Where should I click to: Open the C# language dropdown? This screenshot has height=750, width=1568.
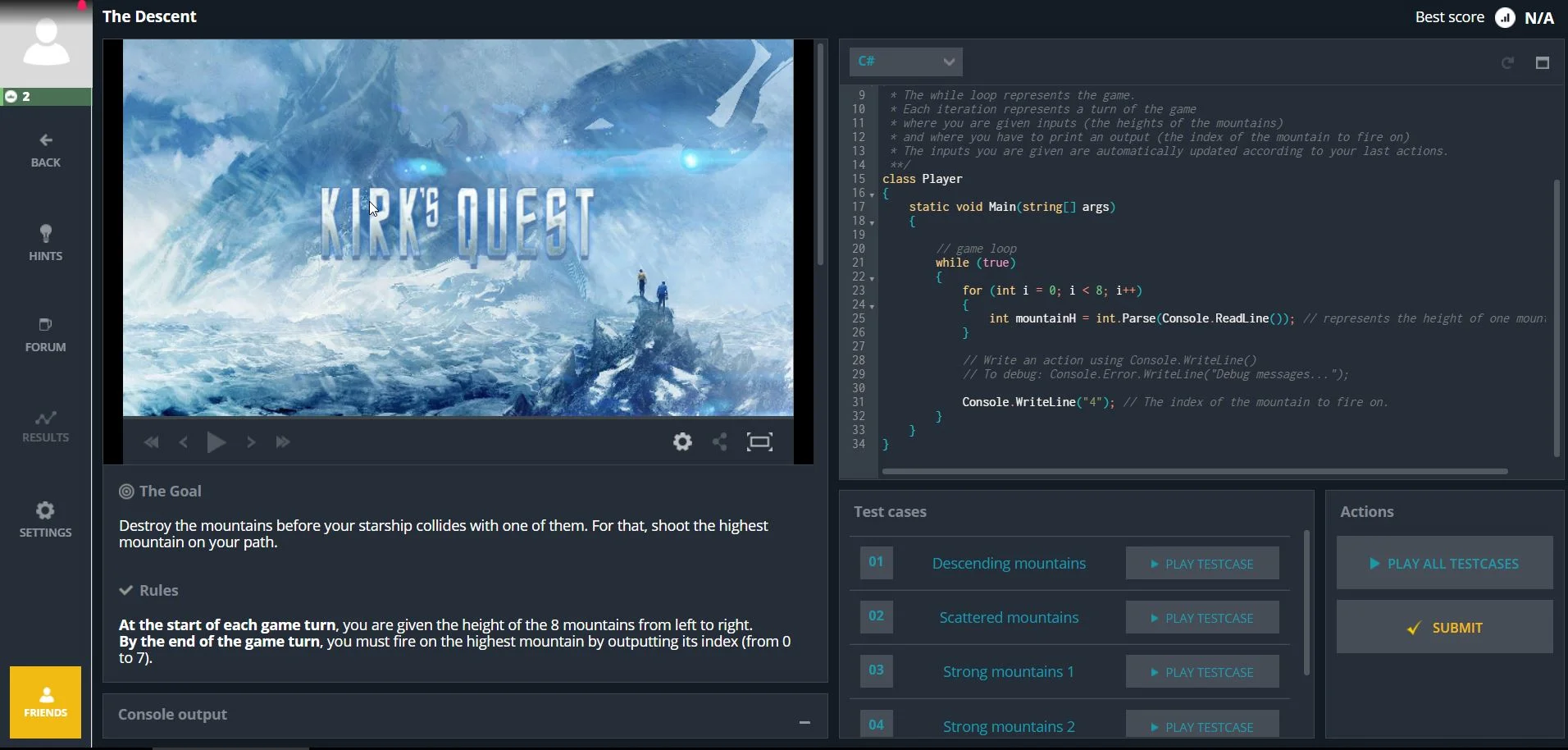coord(906,62)
